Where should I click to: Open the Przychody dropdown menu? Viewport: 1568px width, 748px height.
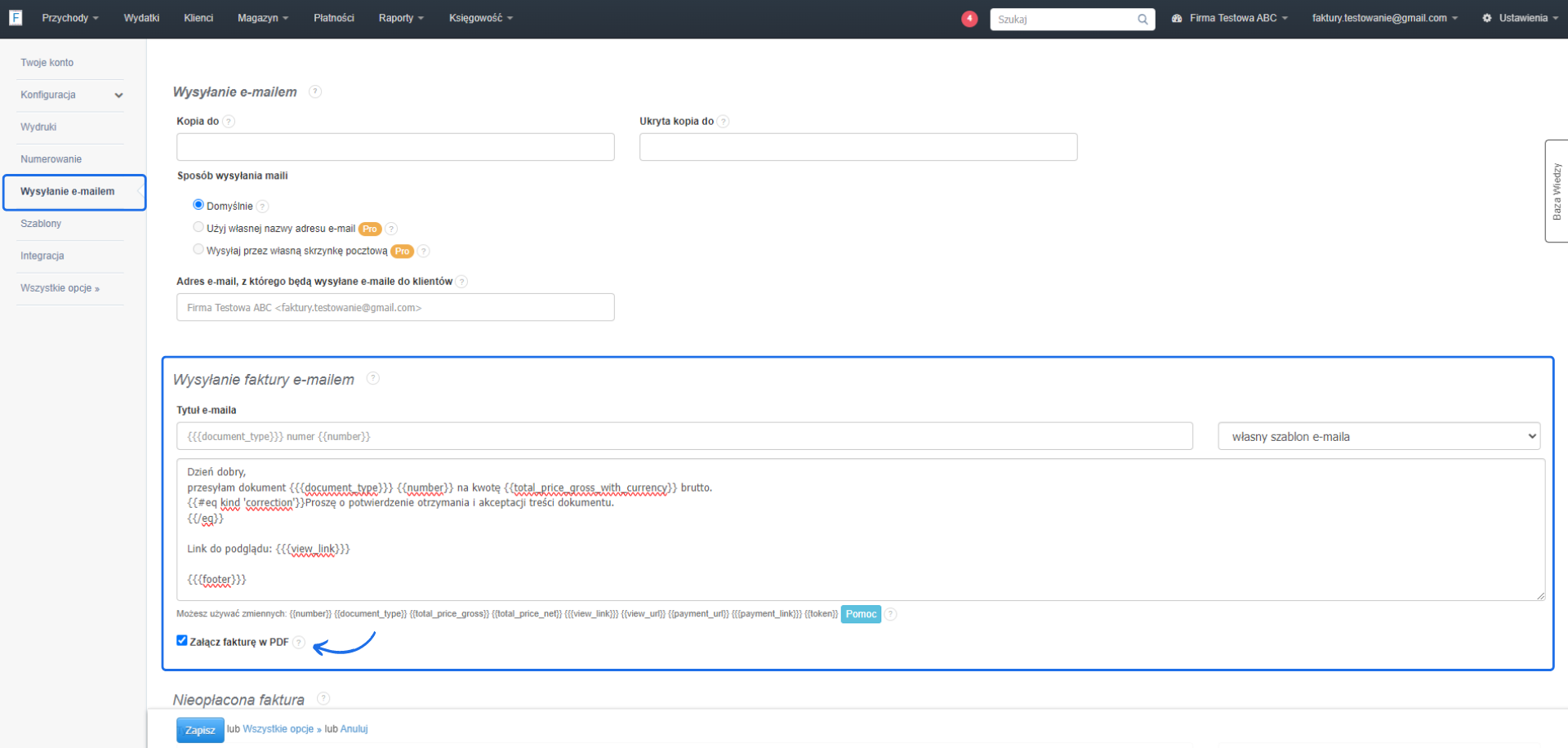click(x=70, y=18)
